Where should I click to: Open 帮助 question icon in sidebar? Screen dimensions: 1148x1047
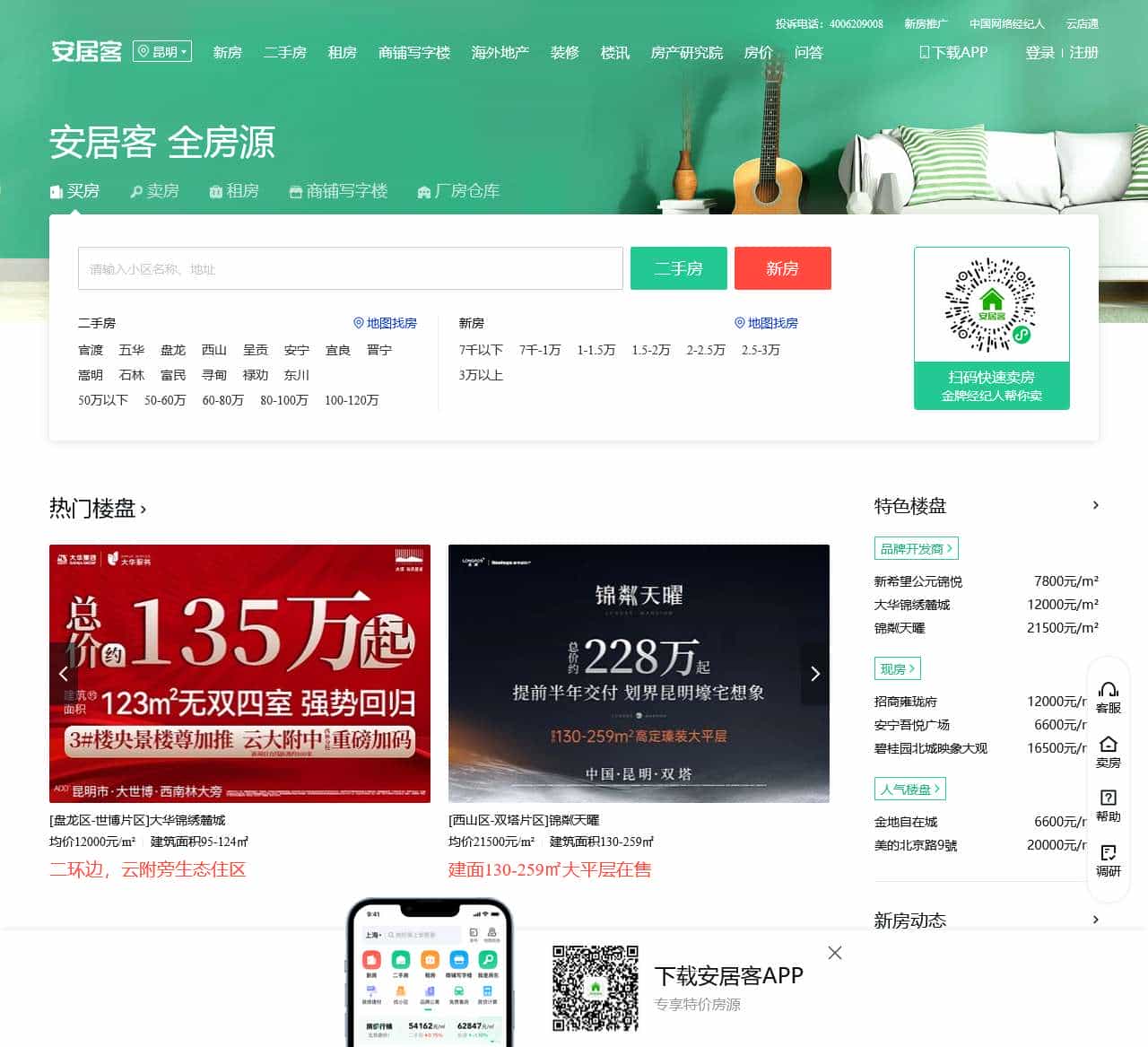pyautogui.click(x=1109, y=807)
